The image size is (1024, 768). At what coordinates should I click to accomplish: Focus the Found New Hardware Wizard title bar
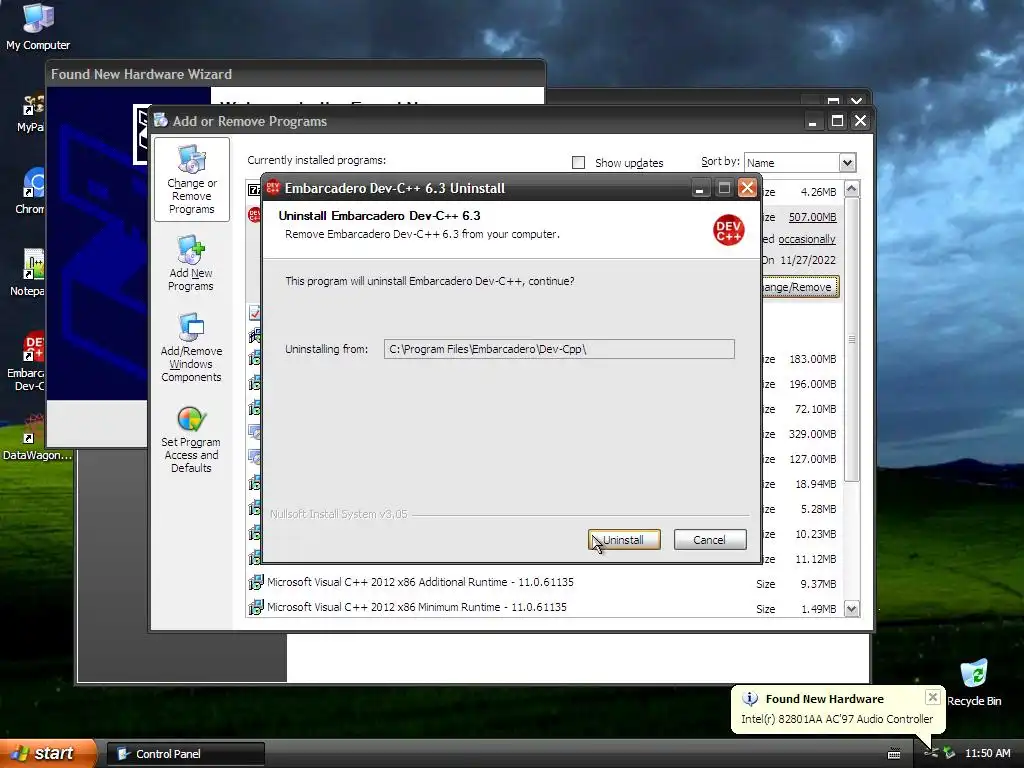tap(295, 74)
